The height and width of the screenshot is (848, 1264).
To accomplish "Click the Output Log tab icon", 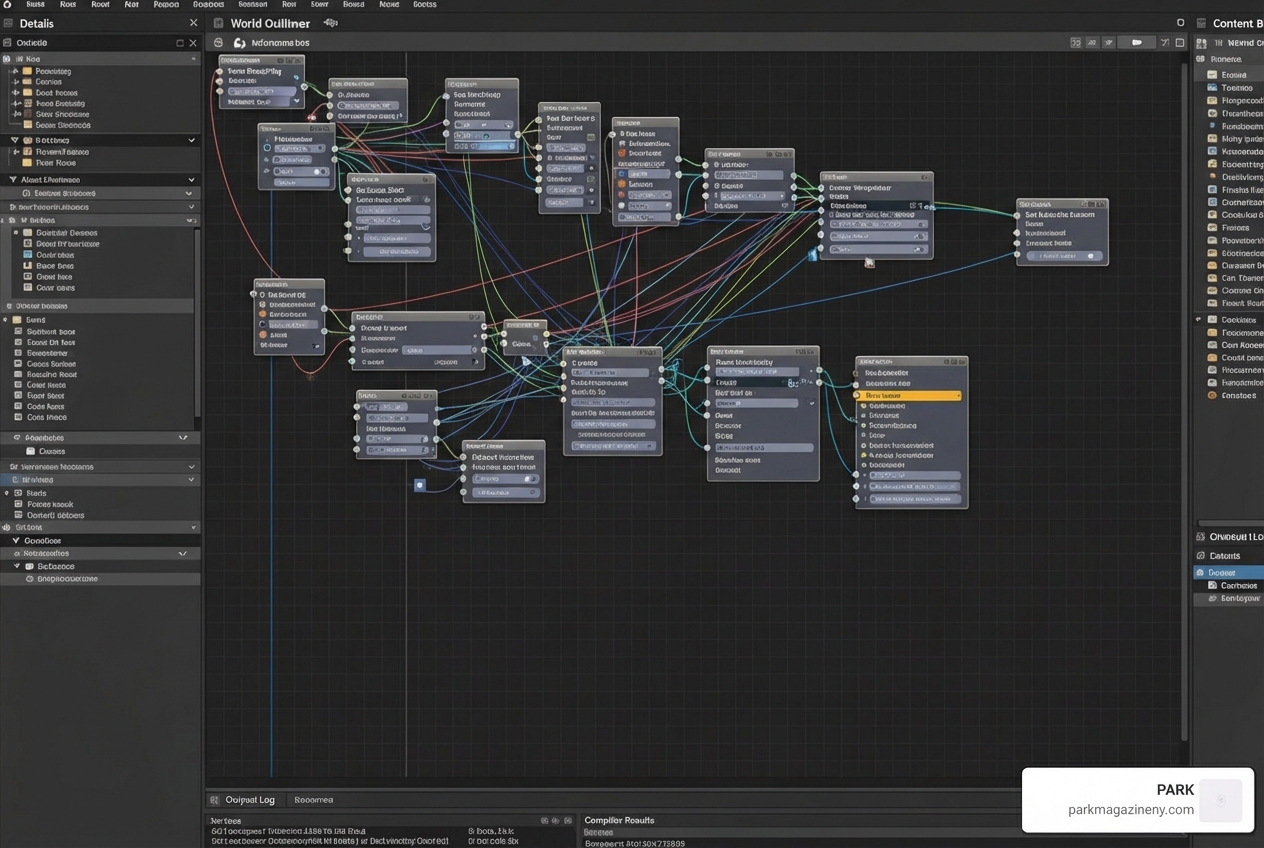I will [x=214, y=800].
